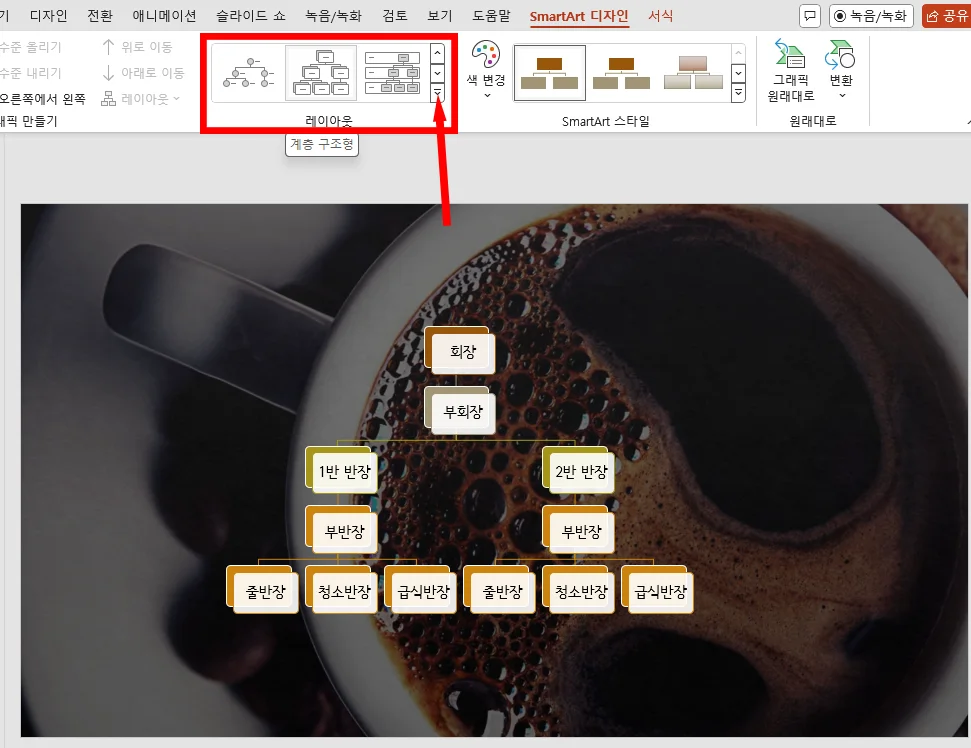Expand the 색 변경 dropdown chevron
Screen dimensions: 971x748
487,95
